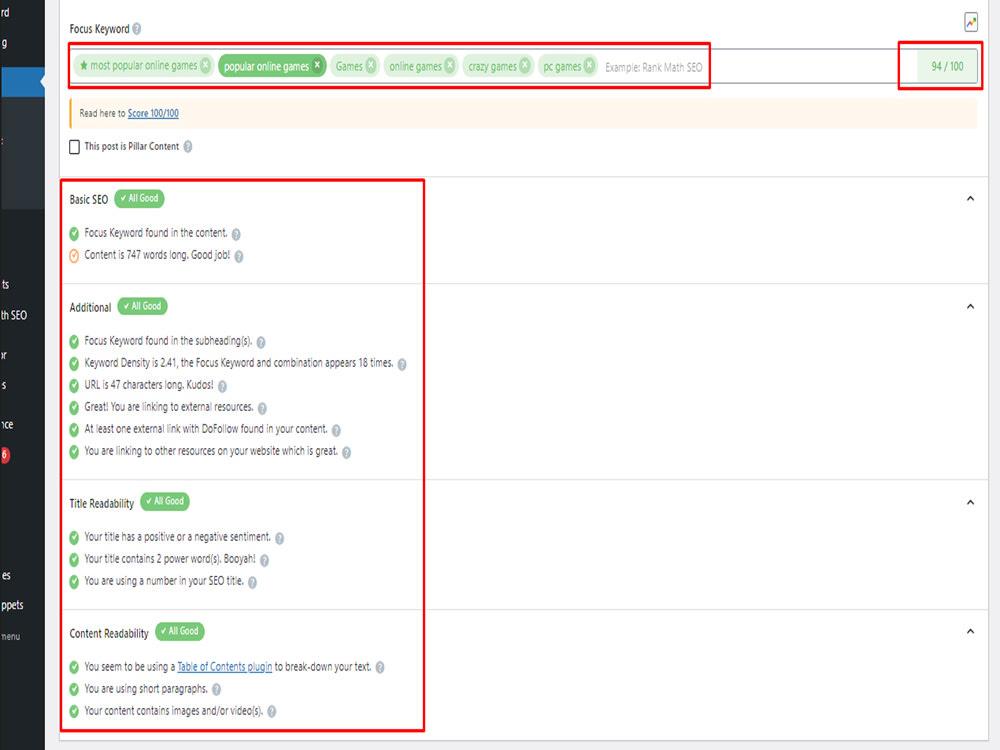Open help for 'URL is 47 characters long'
The image size is (1000, 750).
click(222, 386)
